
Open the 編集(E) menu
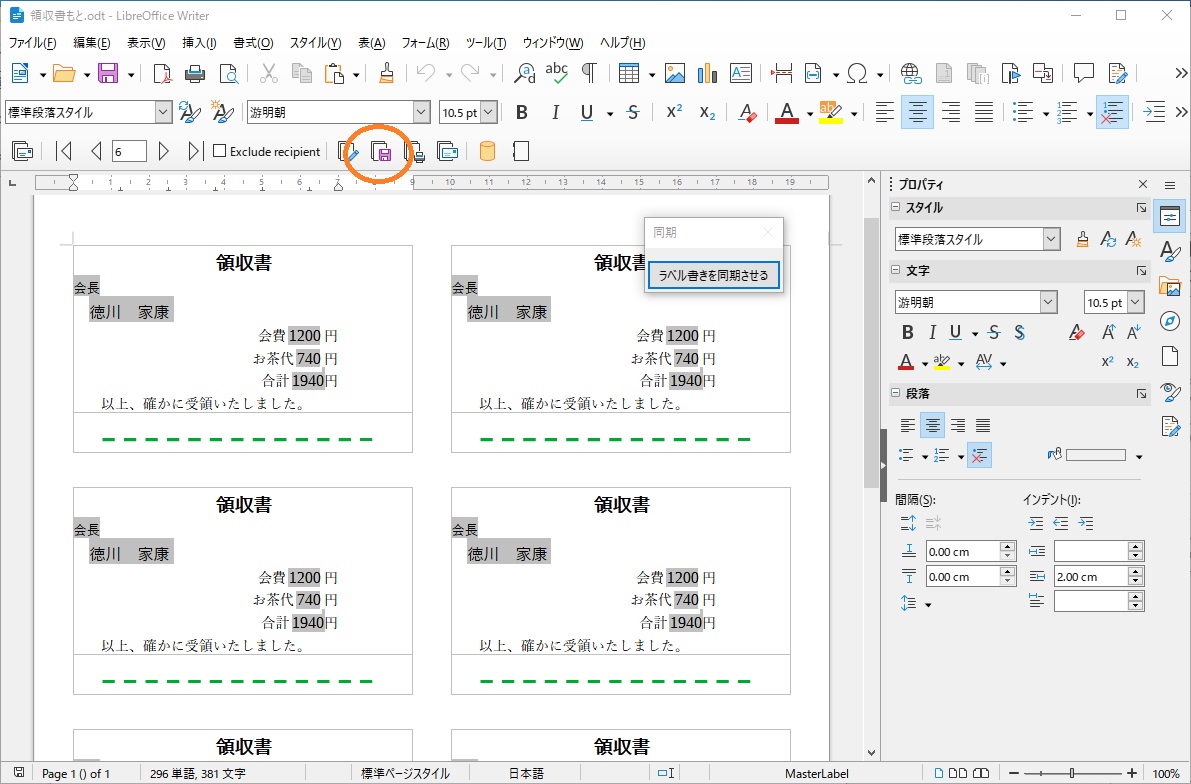coord(91,43)
